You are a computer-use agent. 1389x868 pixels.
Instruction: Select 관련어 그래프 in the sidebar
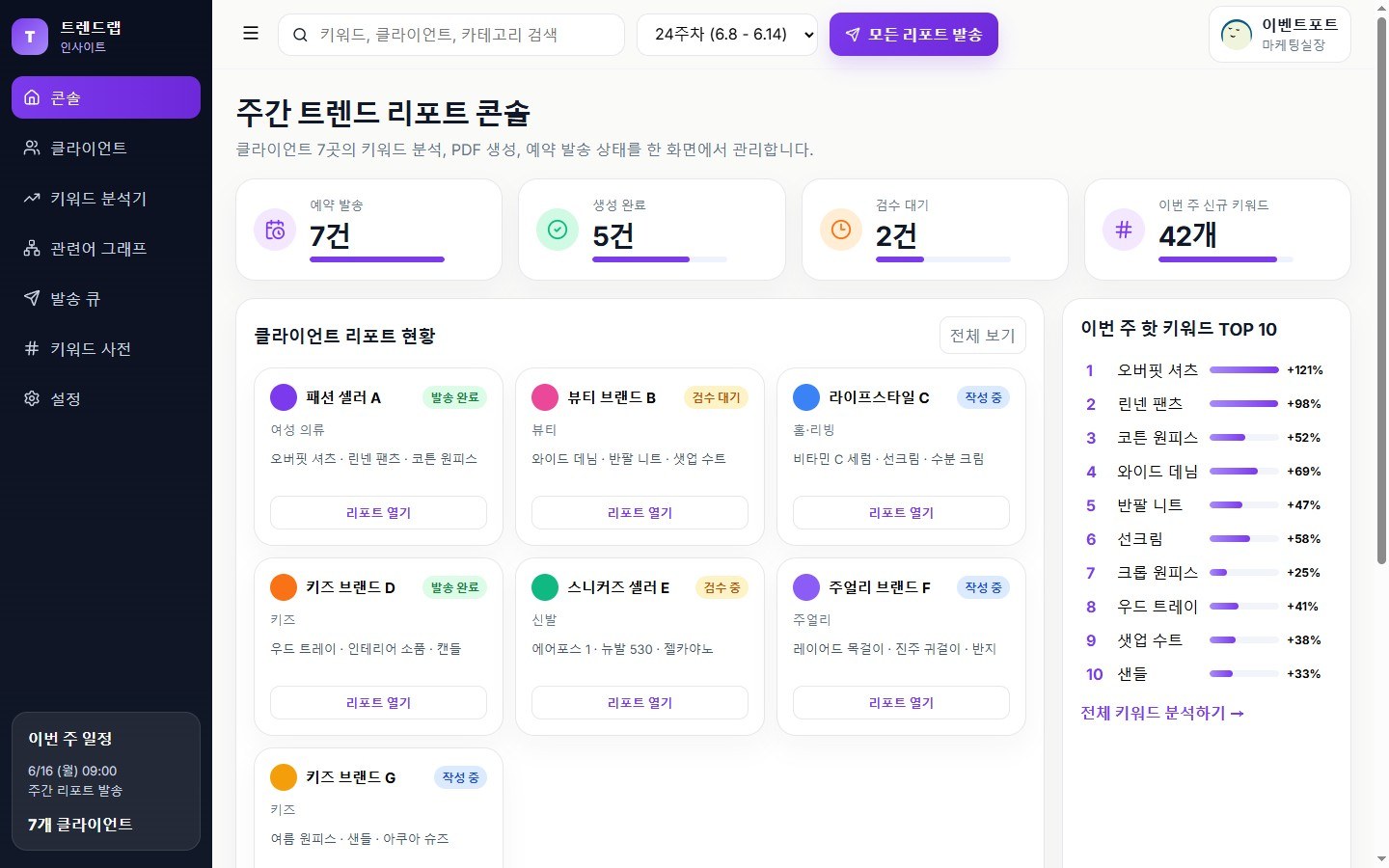click(106, 248)
